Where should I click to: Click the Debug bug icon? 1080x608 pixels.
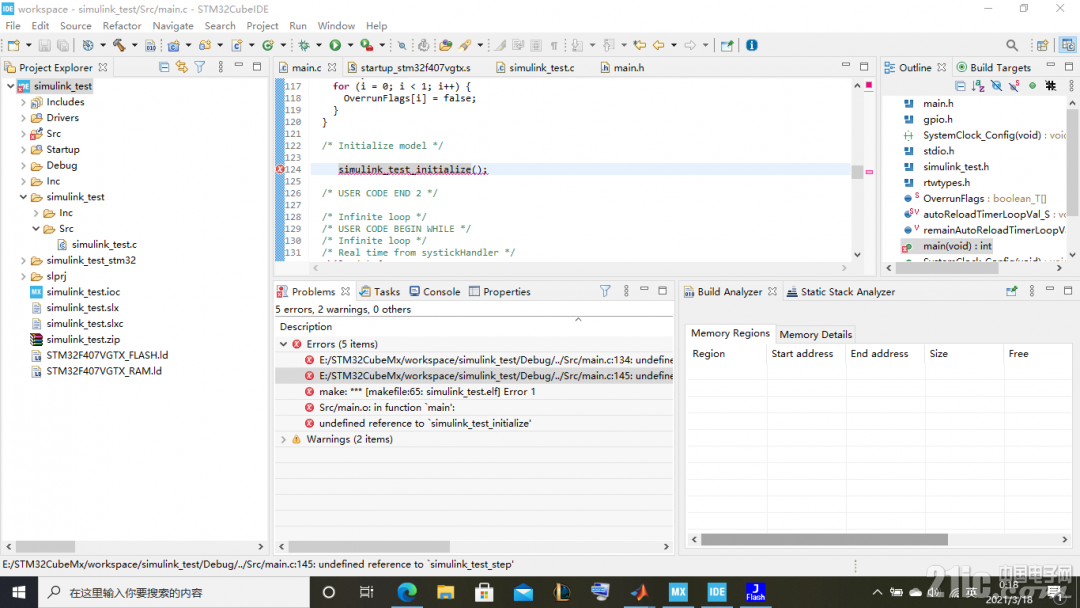pyautogui.click(x=304, y=45)
